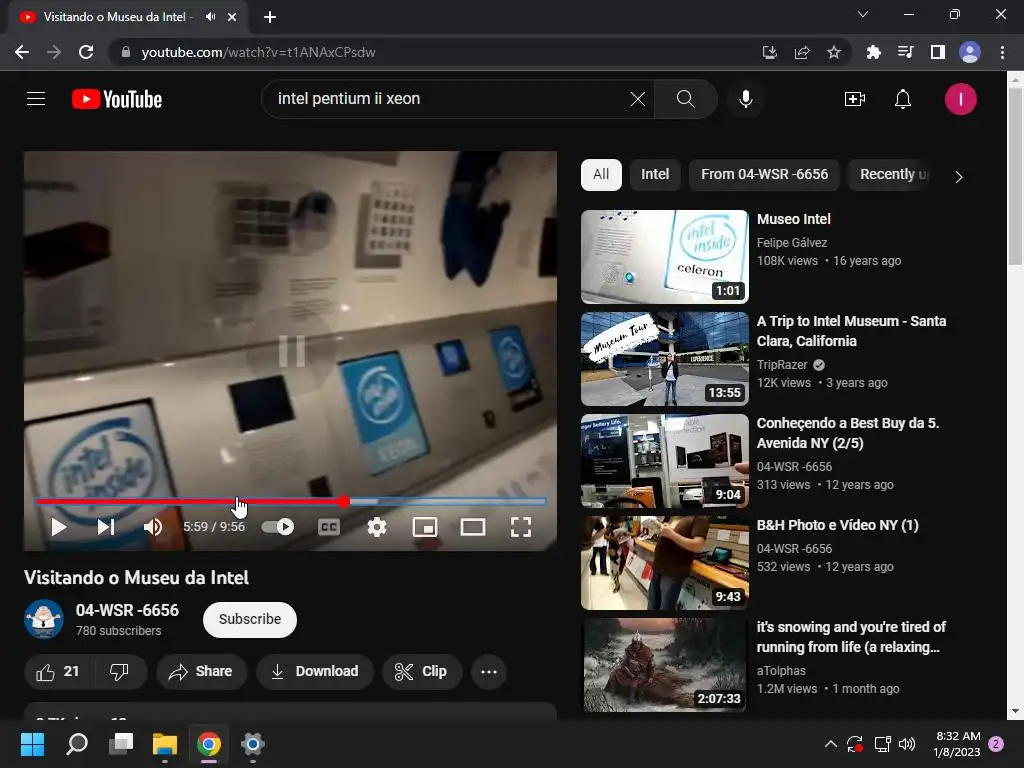1024x768 pixels.
Task: Create a Clip from the video
Action: coord(422,671)
